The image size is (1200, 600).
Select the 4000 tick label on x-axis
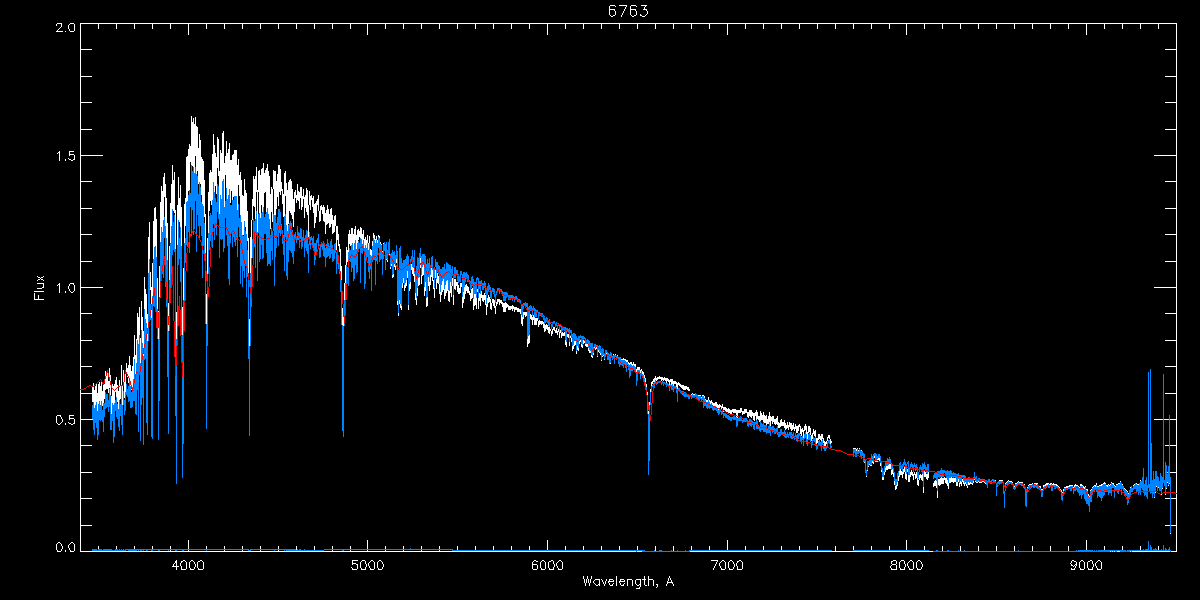188,564
